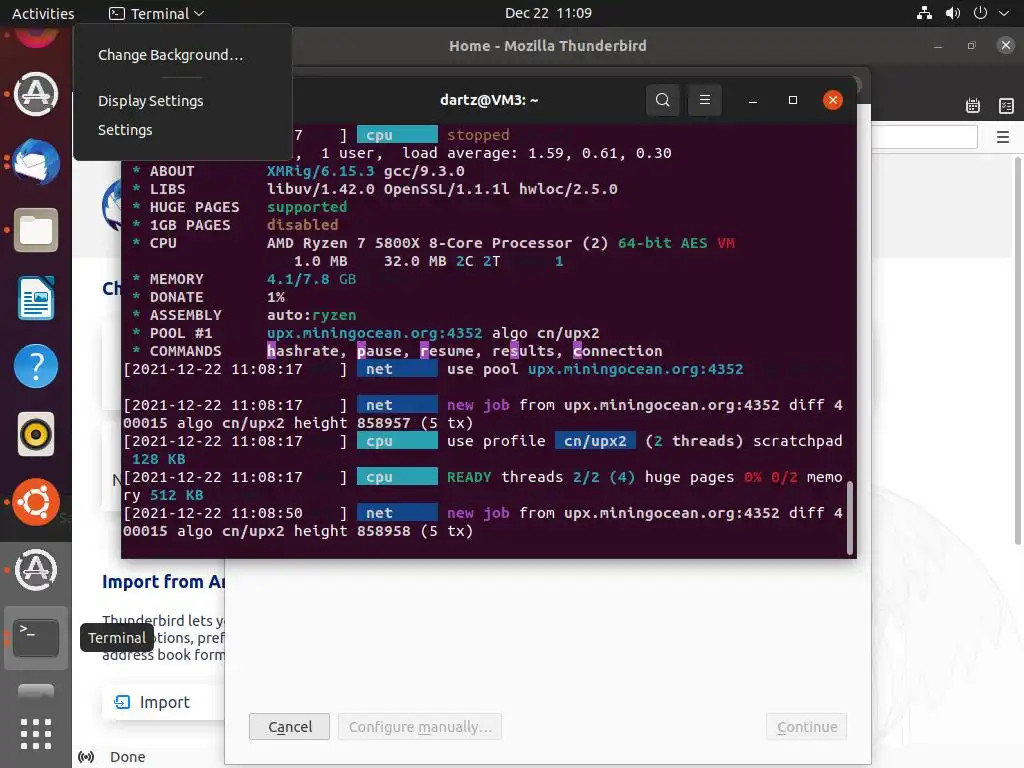This screenshot has height=768, width=1024.
Task: Choose Change Background… menu entry
Action: [170, 55]
